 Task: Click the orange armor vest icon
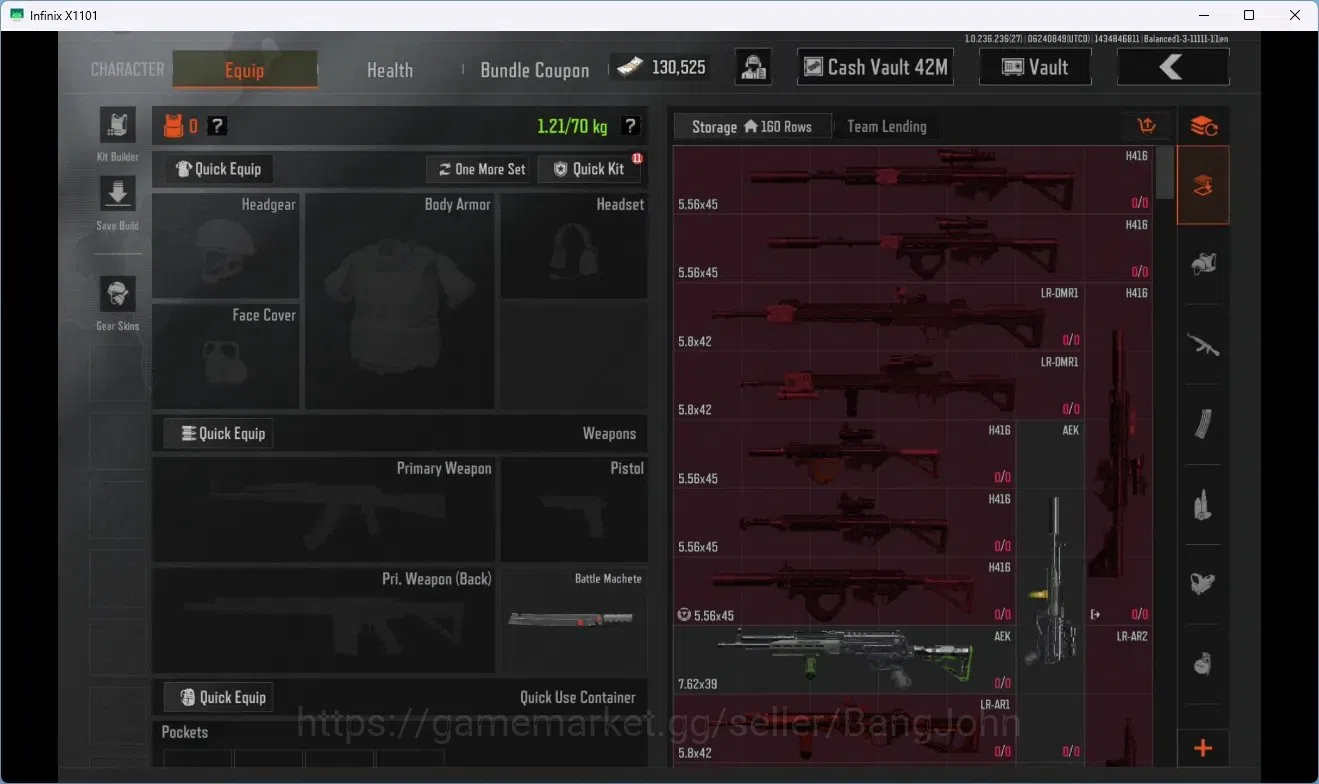point(173,126)
